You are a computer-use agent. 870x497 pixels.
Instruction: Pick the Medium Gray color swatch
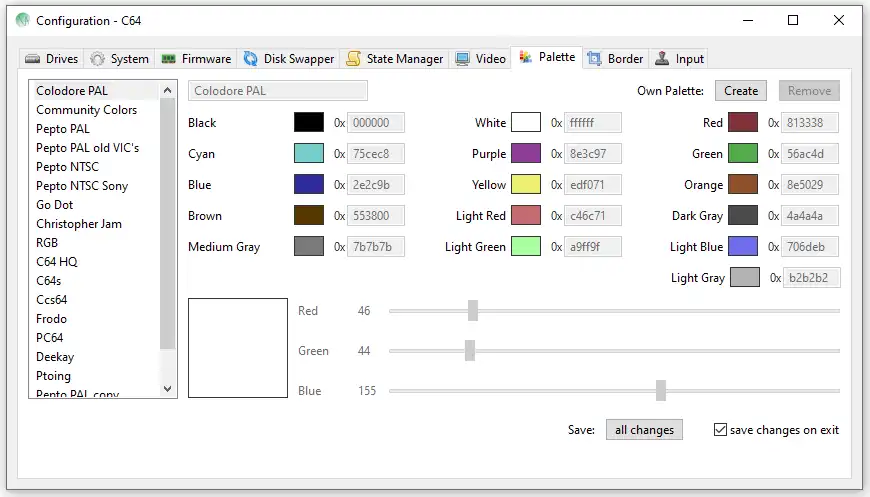(x=309, y=247)
